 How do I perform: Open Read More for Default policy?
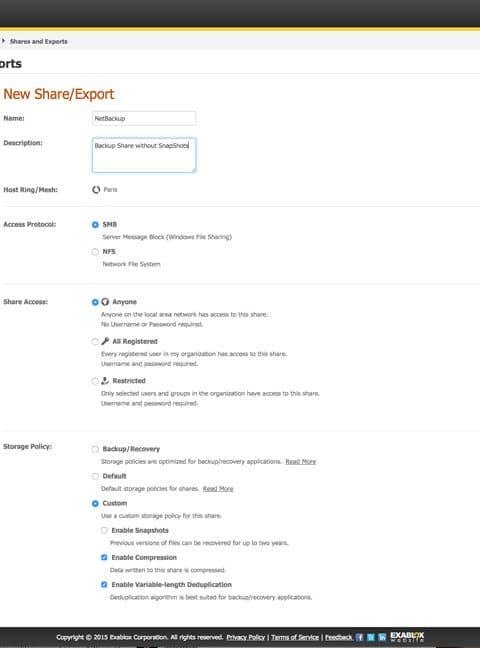218,489
